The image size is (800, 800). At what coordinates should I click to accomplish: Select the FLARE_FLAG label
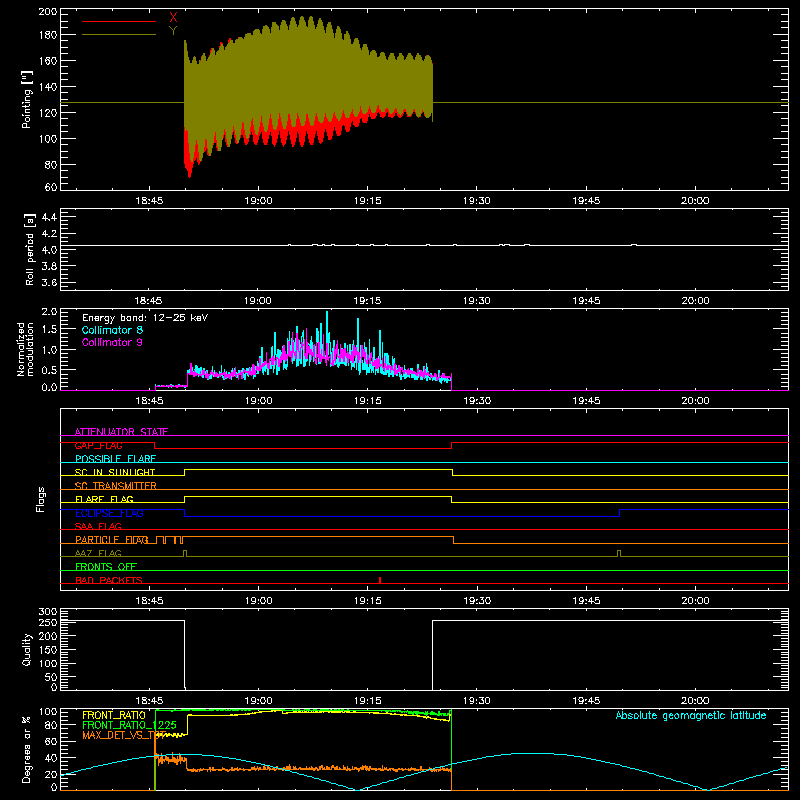(104, 499)
